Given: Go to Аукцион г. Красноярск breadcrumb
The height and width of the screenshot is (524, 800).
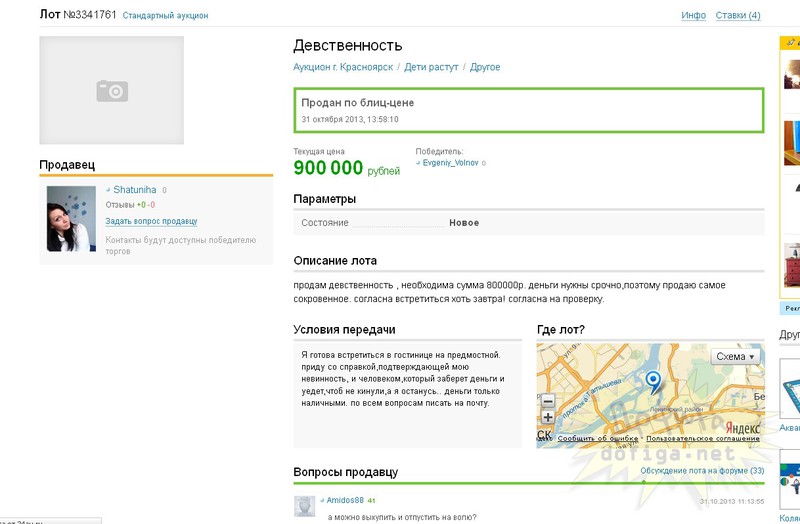Looking at the screenshot, I should (x=343, y=67).
